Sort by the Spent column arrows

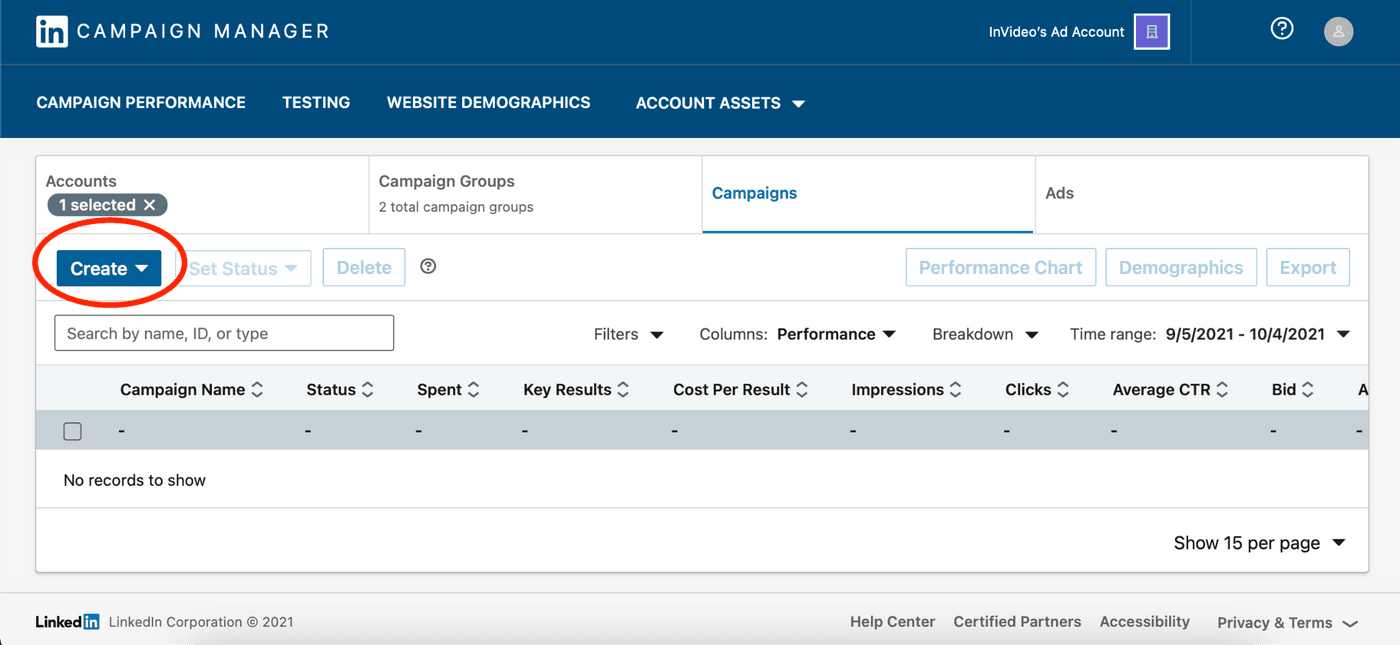[x=473, y=389]
